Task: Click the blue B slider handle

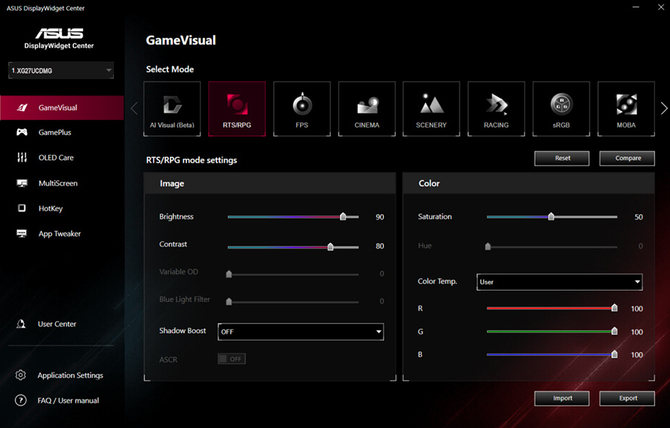Action: tap(614, 354)
